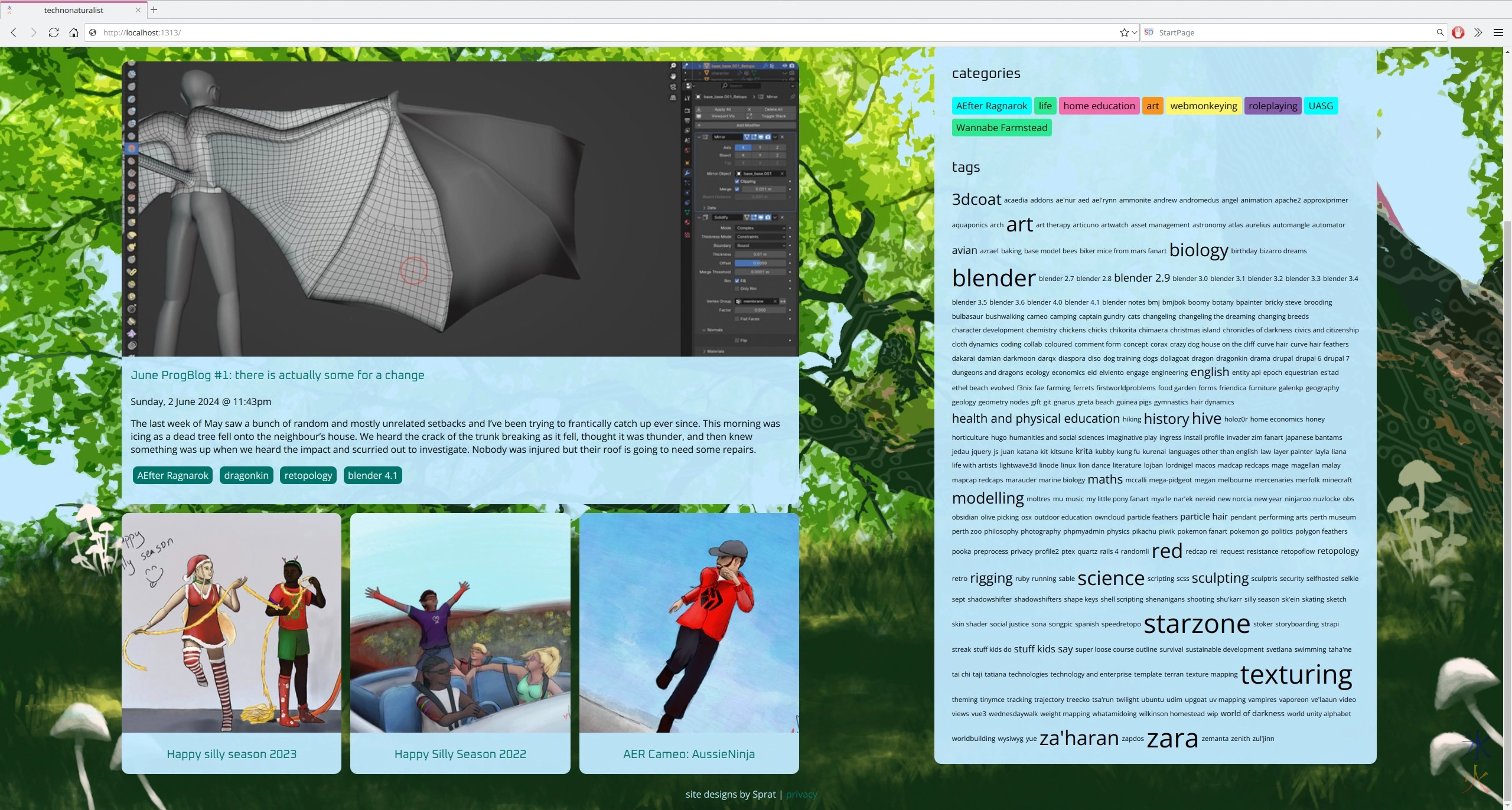This screenshot has height=810, width=1512.
Task: Select the pink home education category
Action: [x=1099, y=106]
